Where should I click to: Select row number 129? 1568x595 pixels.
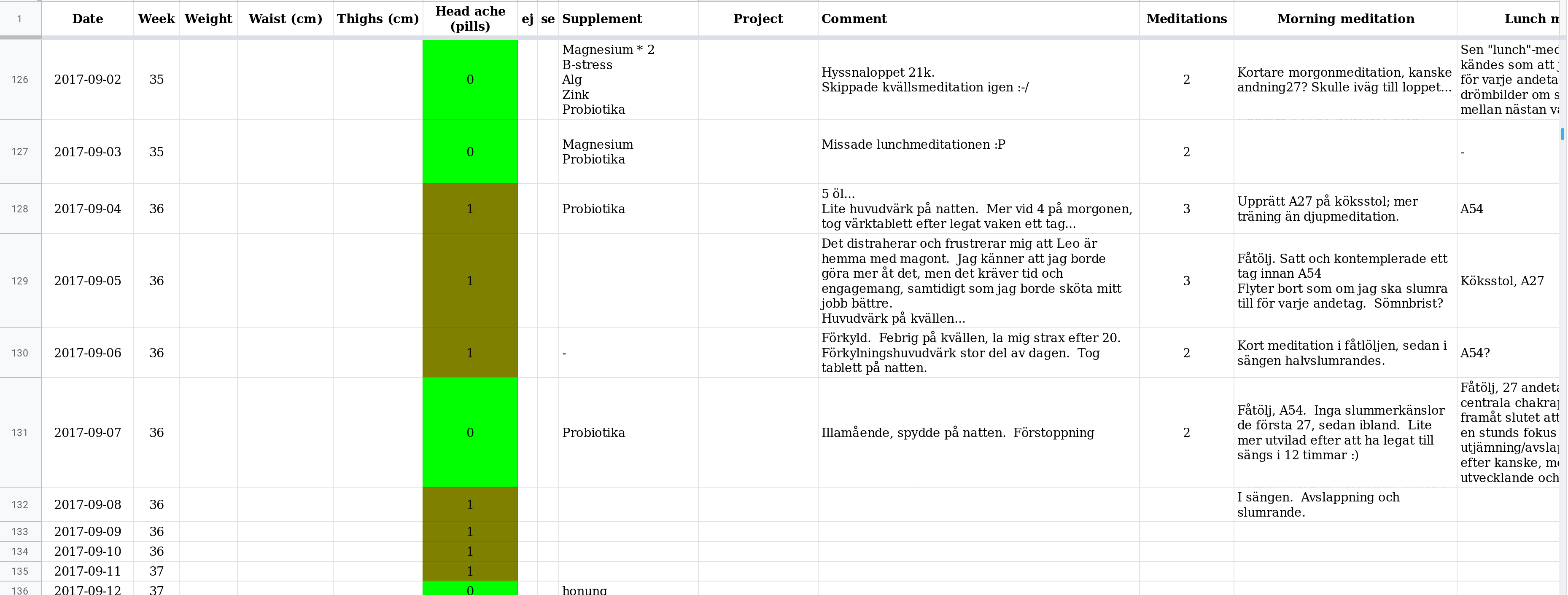click(20, 281)
